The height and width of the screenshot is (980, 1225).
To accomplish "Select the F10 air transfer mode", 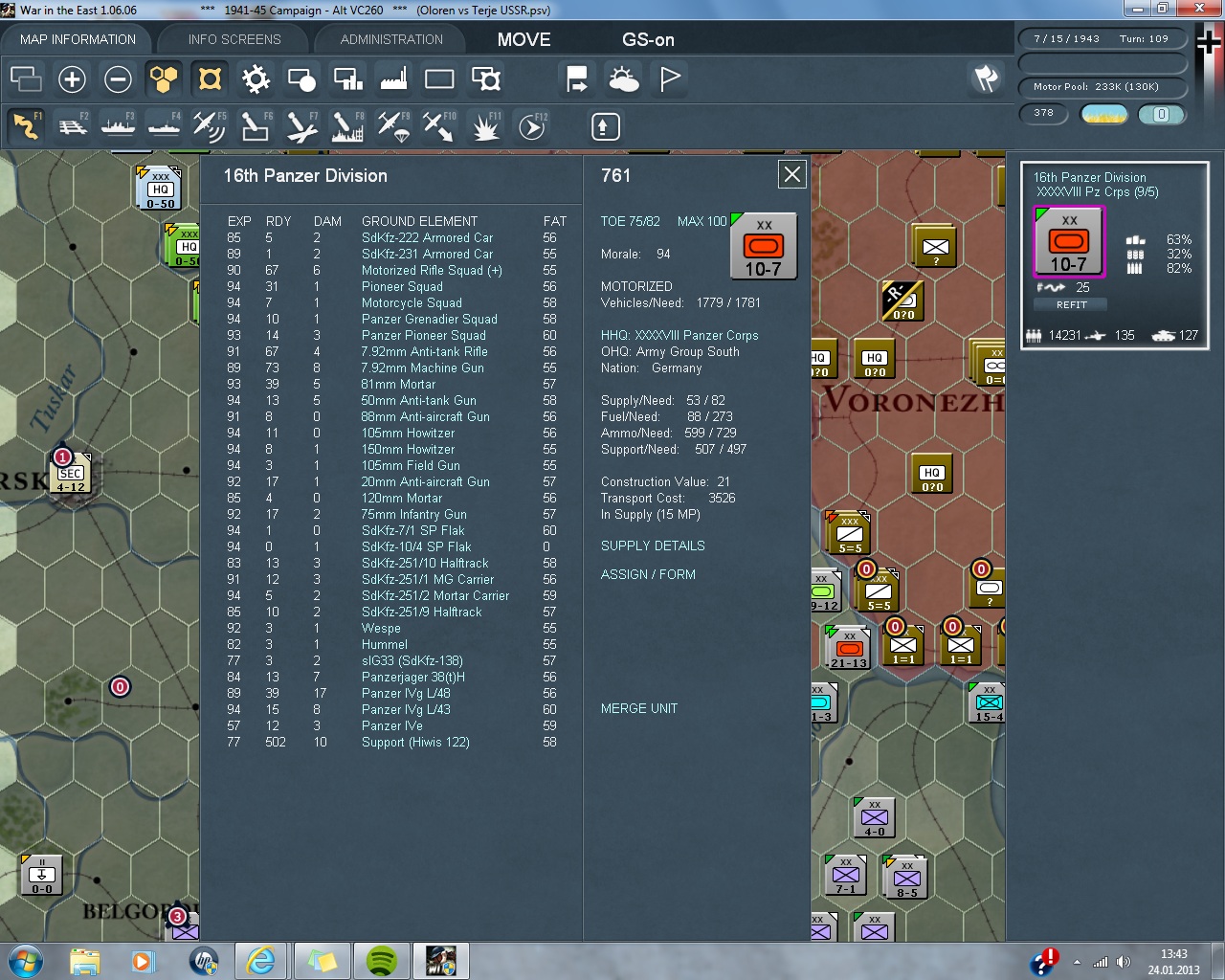I will click(439, 126).
